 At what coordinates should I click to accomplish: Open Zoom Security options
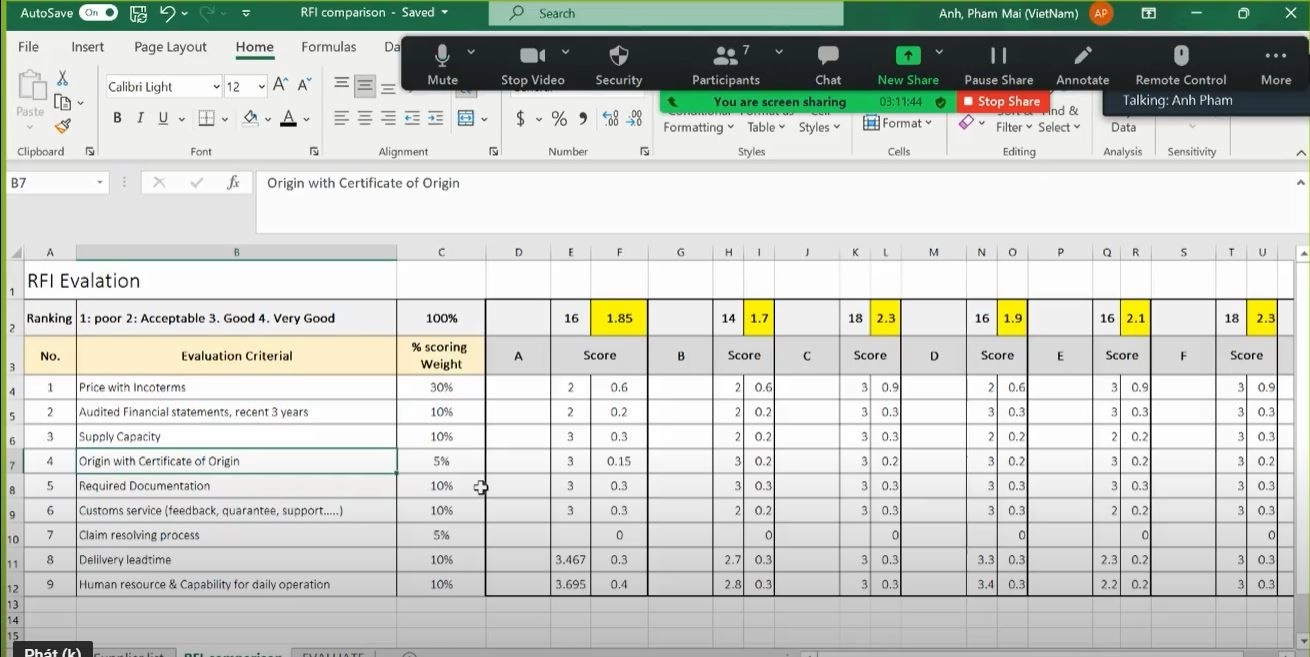coord(618,64)
